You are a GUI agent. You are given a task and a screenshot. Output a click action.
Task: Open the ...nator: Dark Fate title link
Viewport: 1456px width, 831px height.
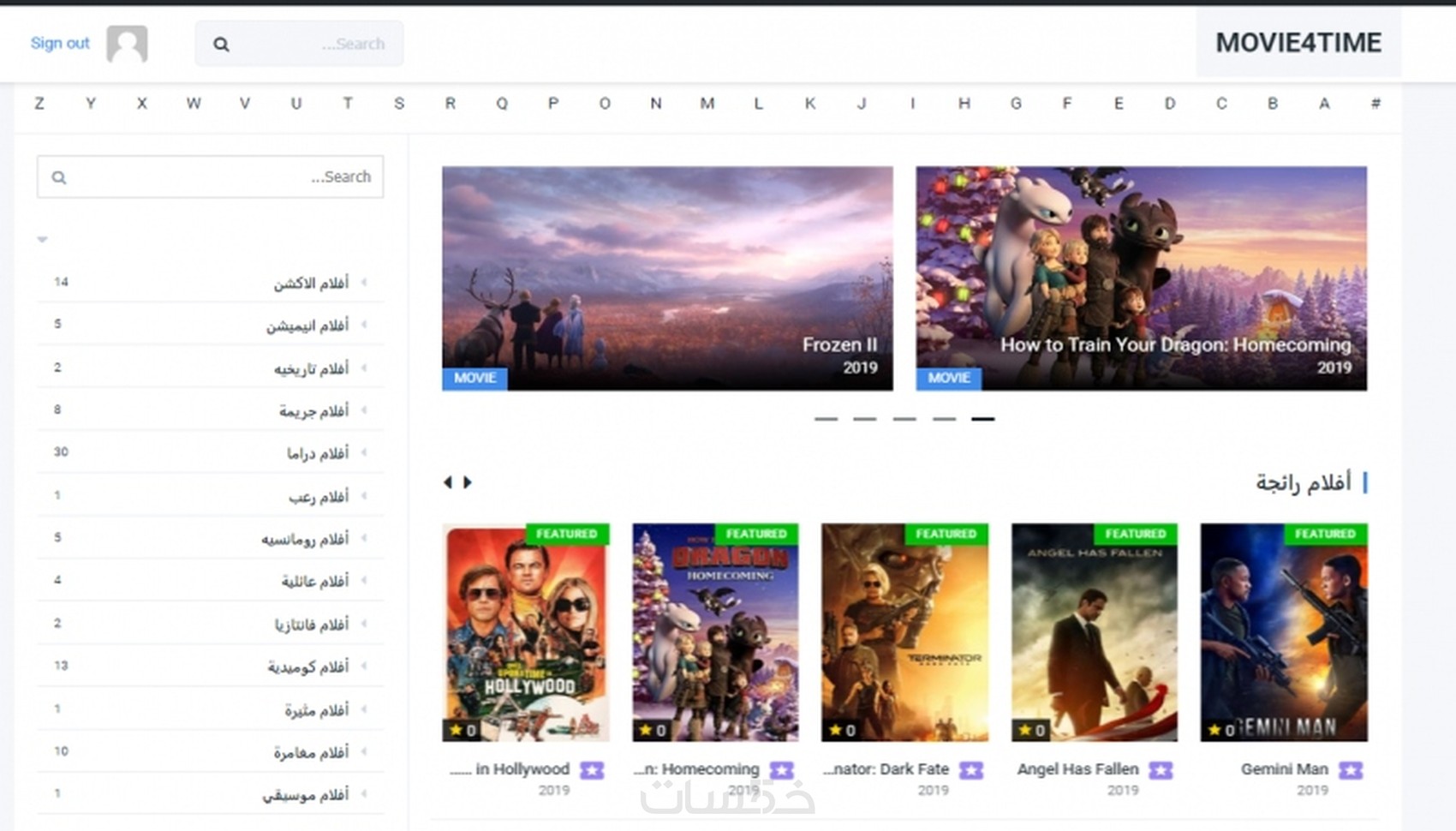pyautogui.click(x=886, y=769)
